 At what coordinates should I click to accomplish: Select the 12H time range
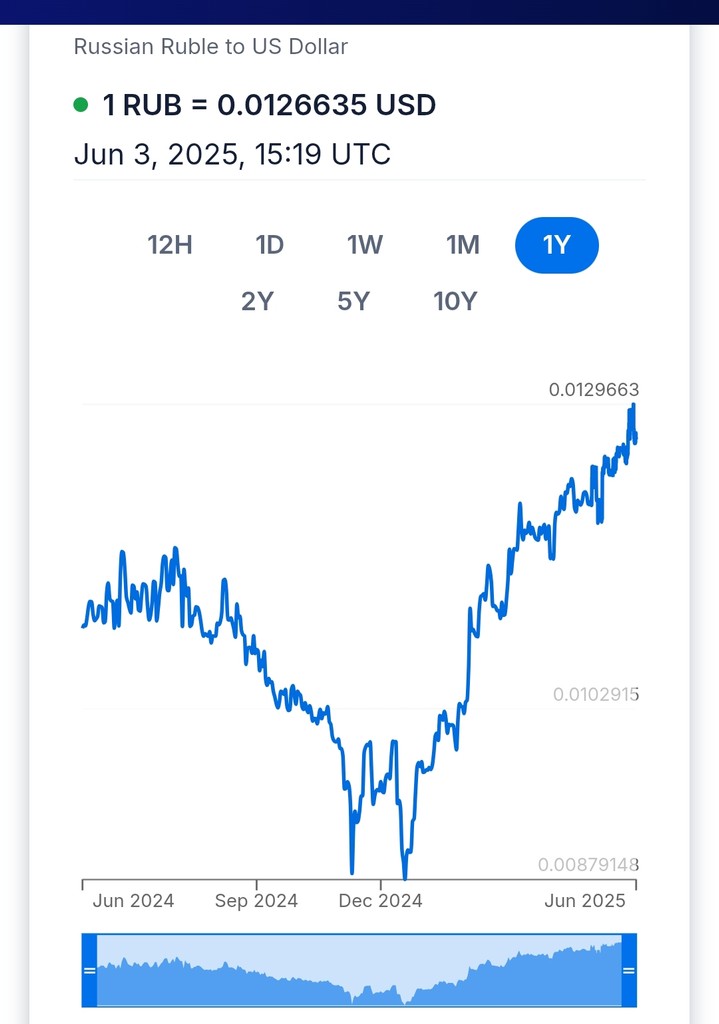click(x=170, y=245)
